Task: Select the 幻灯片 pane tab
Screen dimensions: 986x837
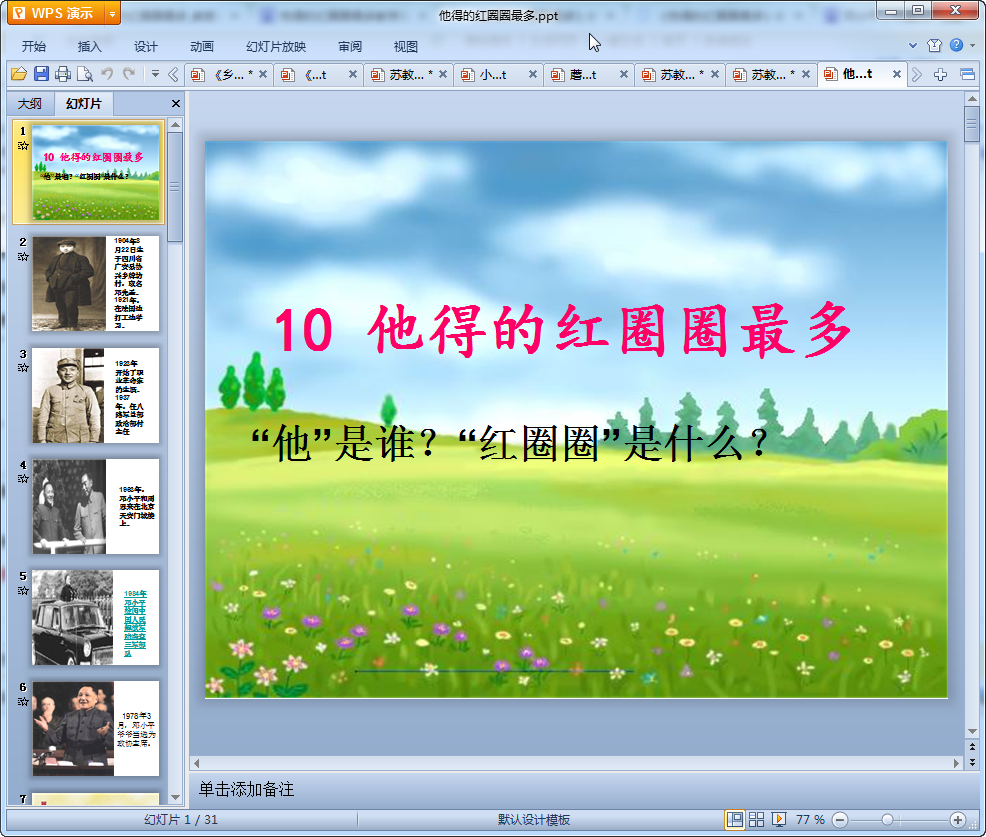Action: 83,103
